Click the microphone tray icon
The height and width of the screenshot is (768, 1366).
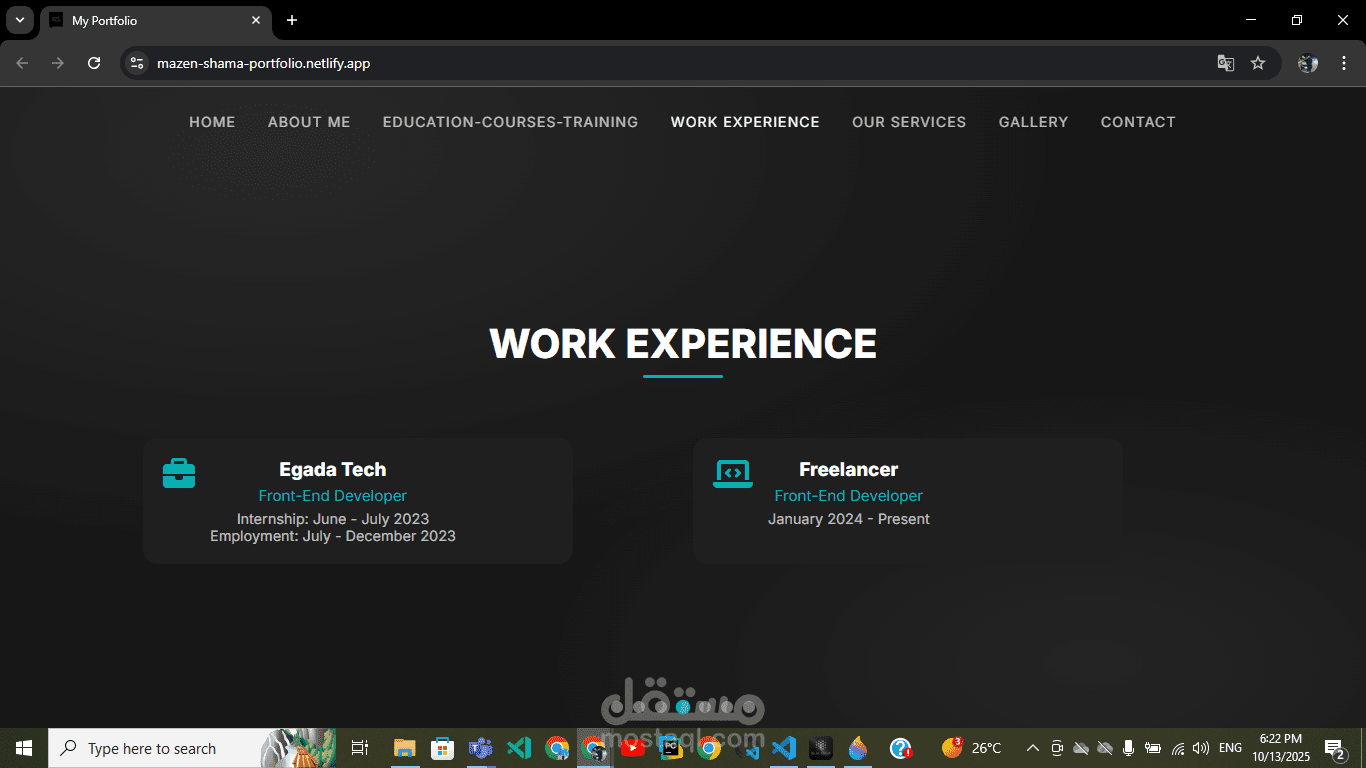[1129, 748]
